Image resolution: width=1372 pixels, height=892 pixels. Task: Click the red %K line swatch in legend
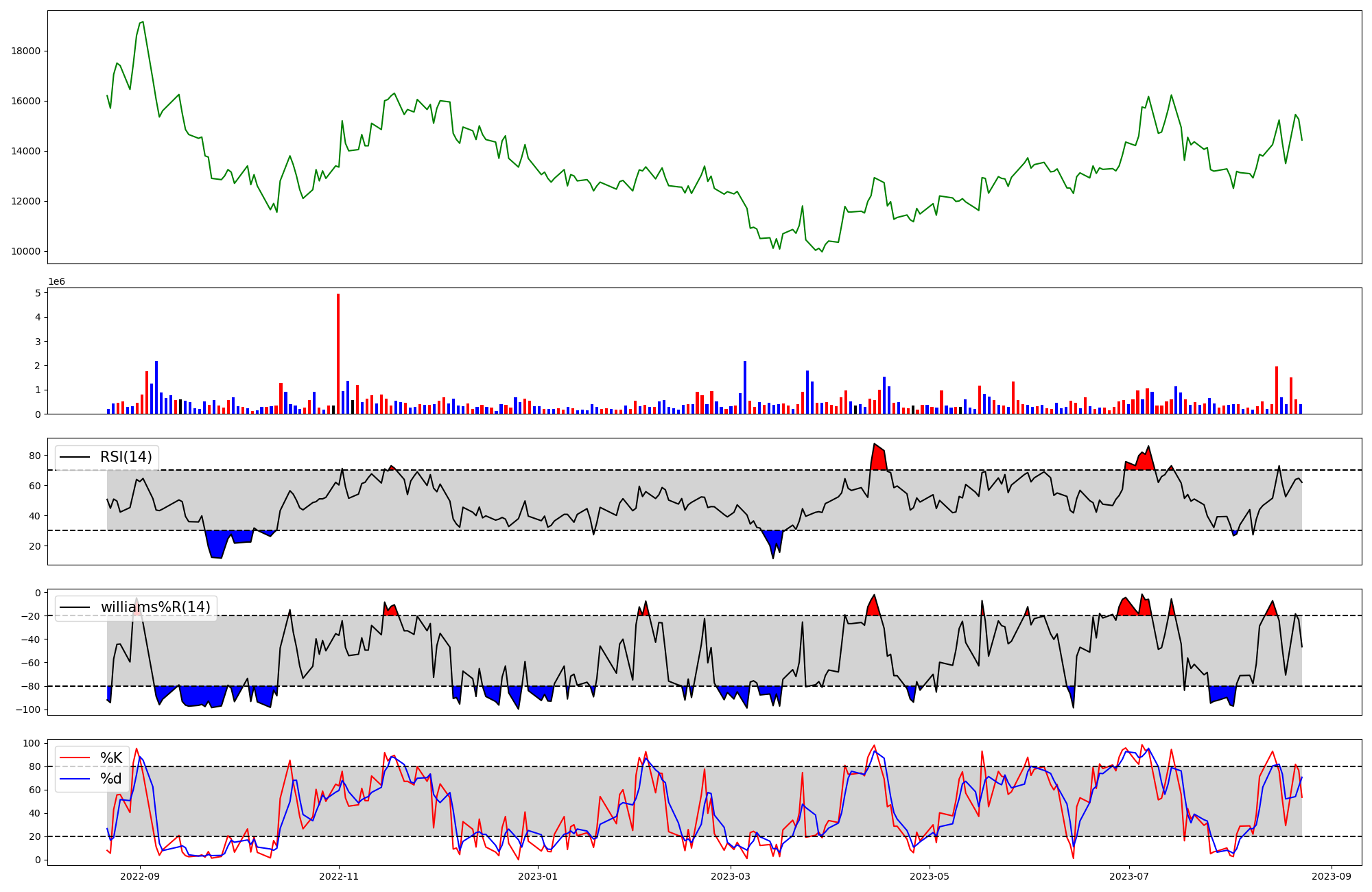pyautogui.click(x=75, y=758)
